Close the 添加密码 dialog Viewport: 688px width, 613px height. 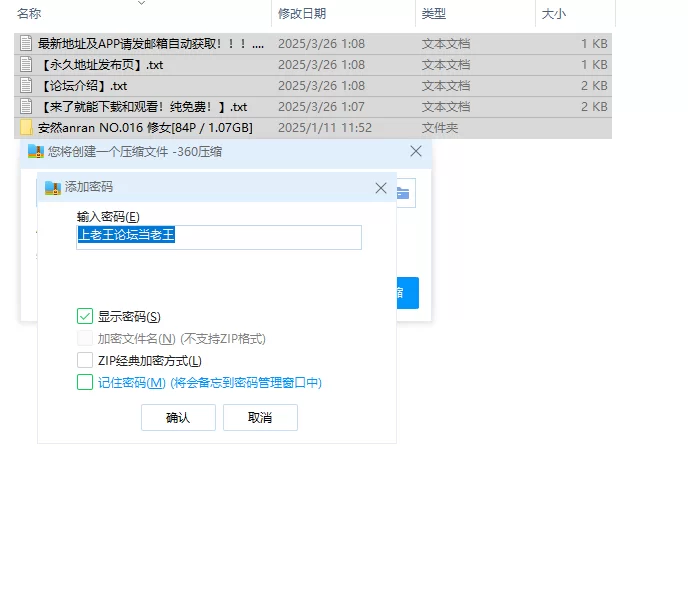click(381, 187)
